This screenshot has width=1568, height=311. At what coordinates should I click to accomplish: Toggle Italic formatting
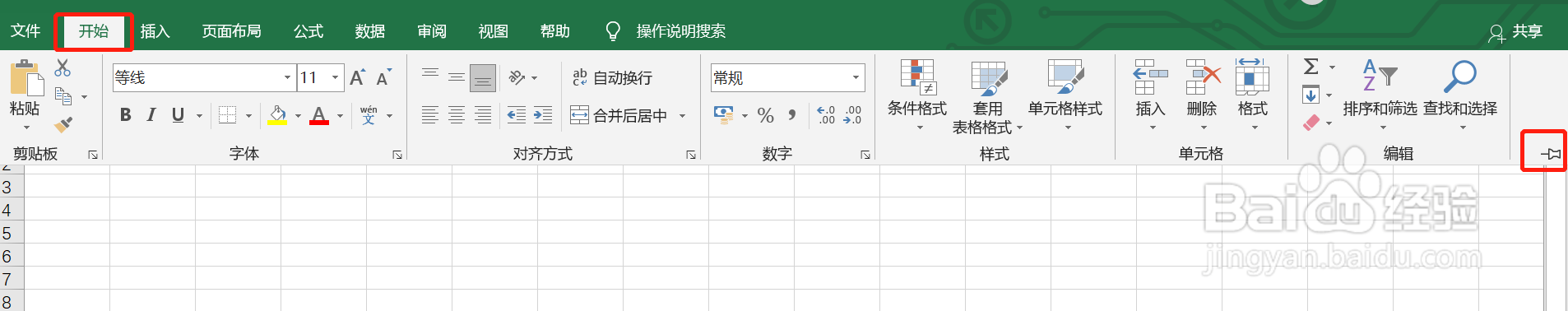click(151, 115)
